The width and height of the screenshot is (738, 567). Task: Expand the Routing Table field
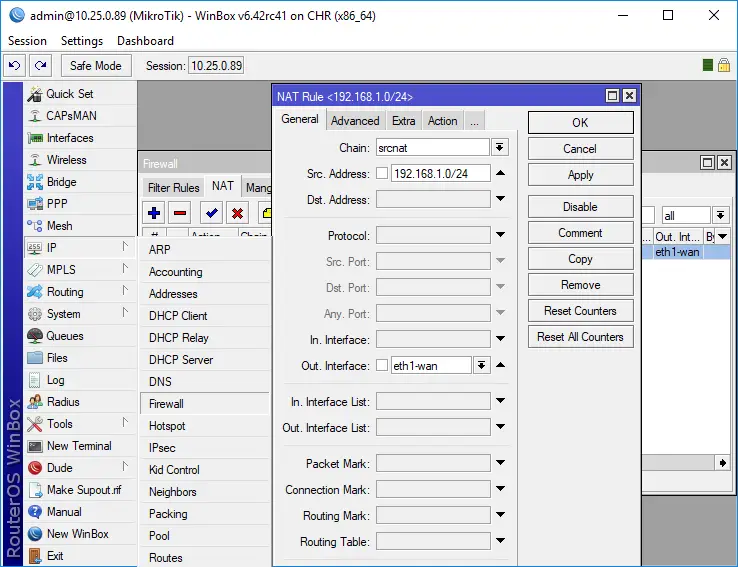tap(500, 540)
